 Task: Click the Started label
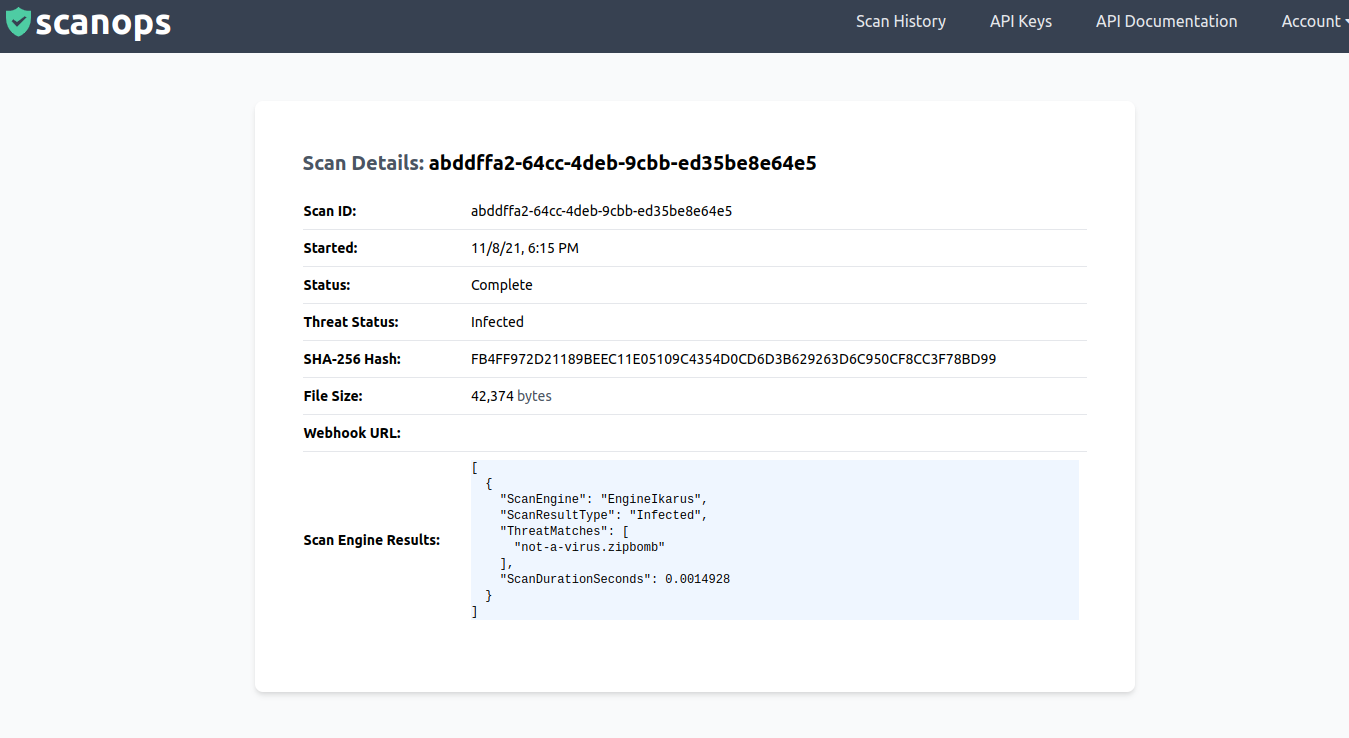pyautogui.click(x=330, y=248)
